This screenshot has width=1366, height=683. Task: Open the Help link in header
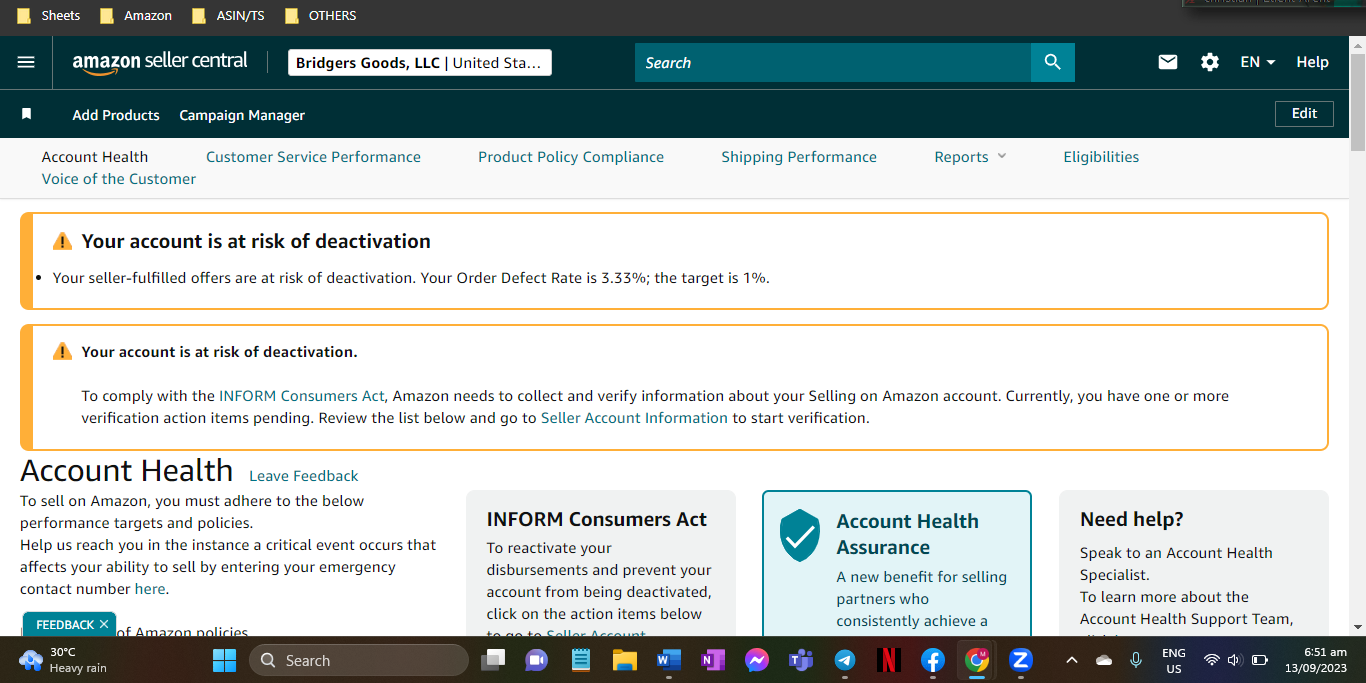[1312, 62]
